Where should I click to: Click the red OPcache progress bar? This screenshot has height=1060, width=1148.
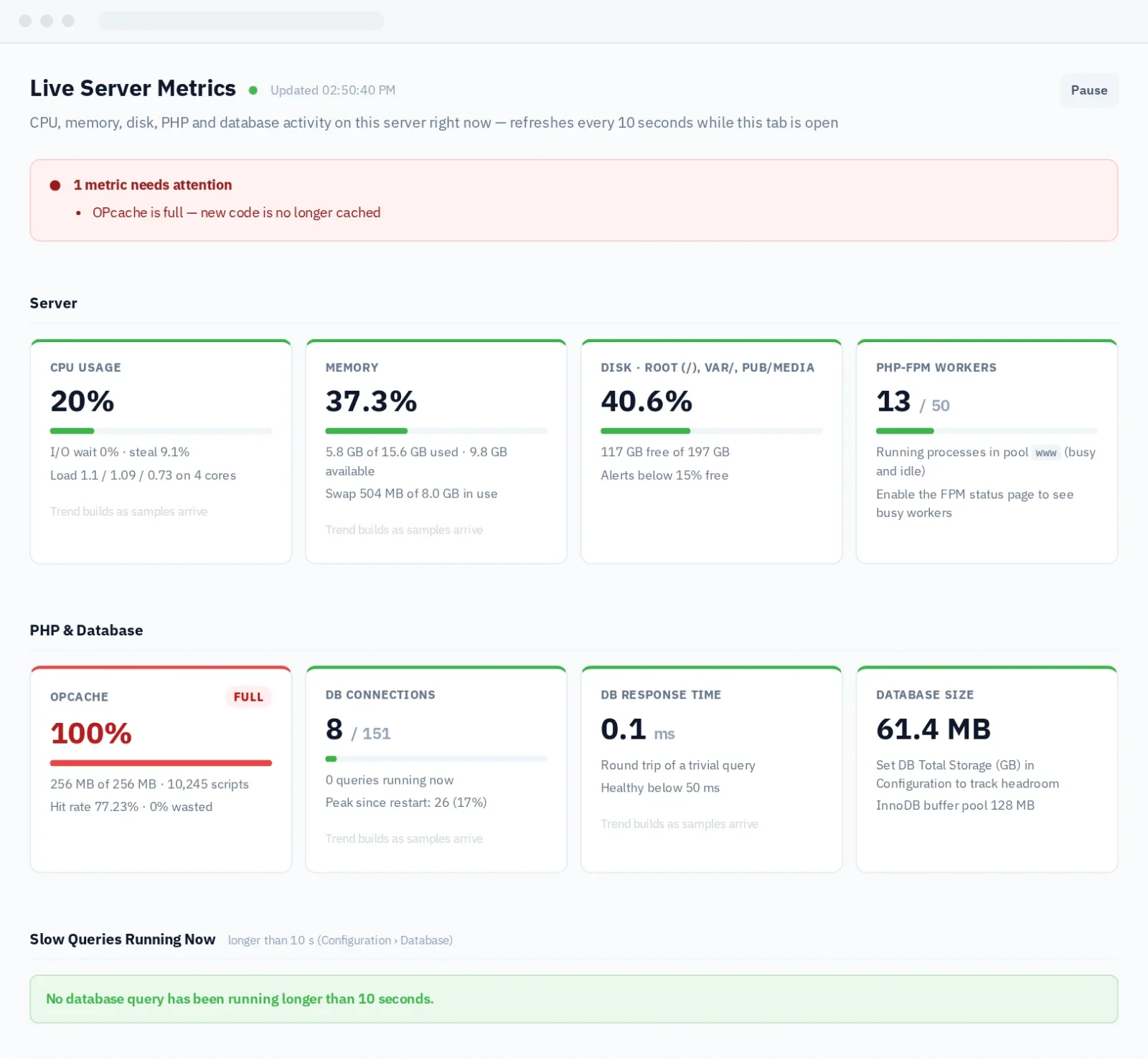coord(161,763)
